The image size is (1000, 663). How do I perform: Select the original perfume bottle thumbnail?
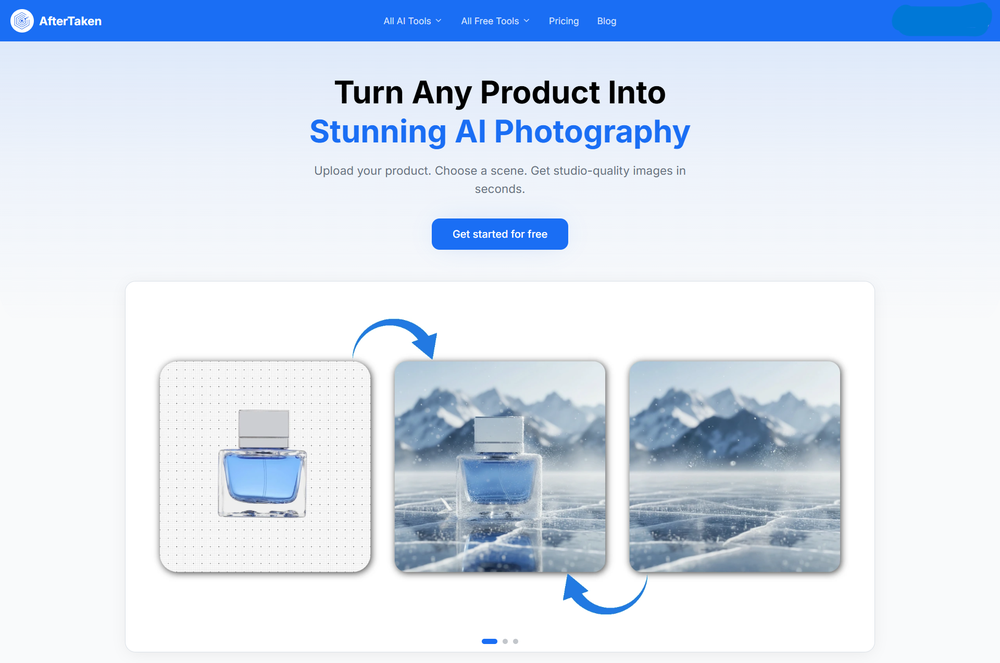pyautogui.click(x=265, y=467)
